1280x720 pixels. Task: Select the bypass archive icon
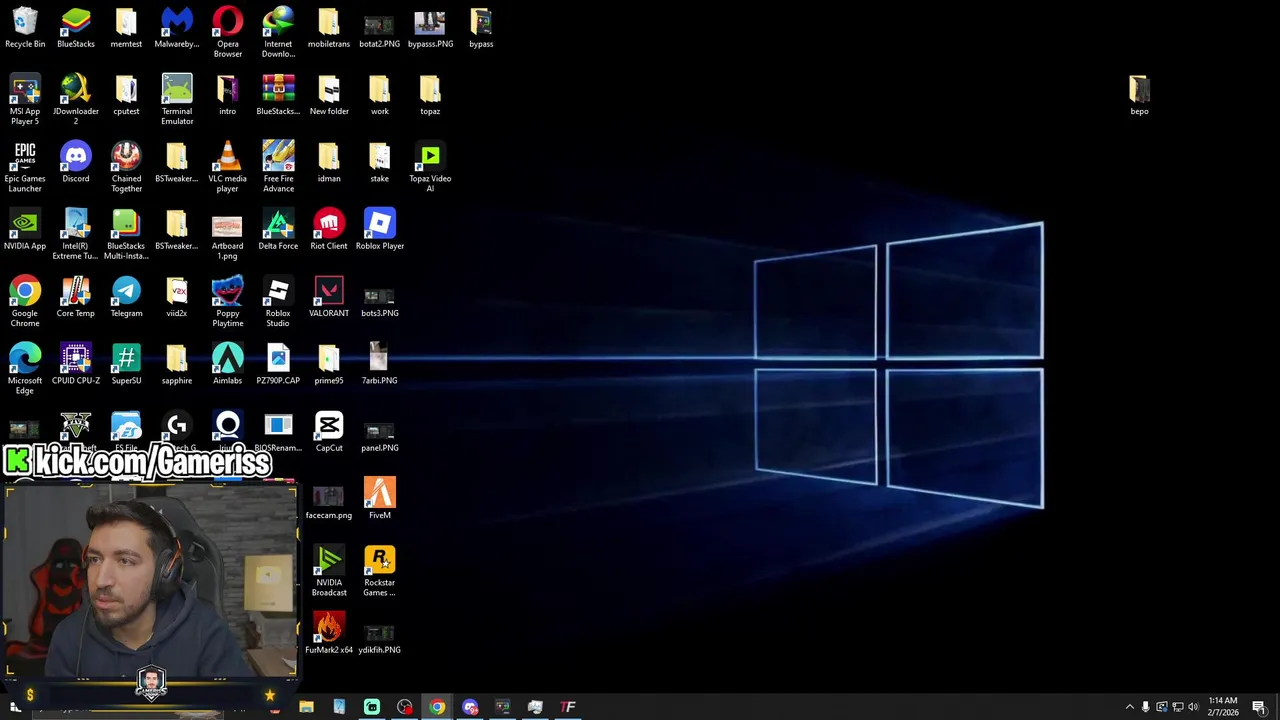click(x=481, y=28)
